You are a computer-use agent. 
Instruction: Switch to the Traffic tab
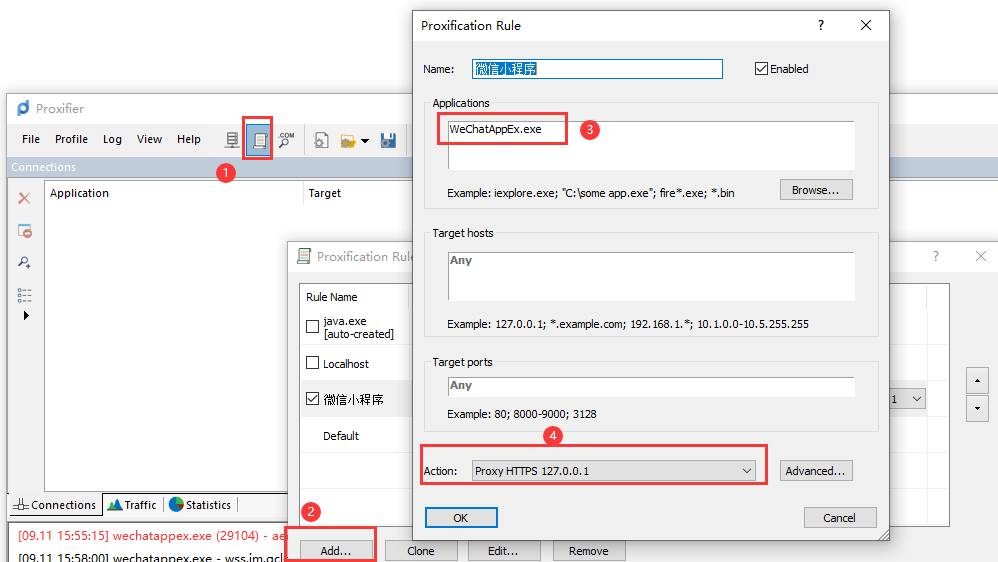(x=132, y=505)
